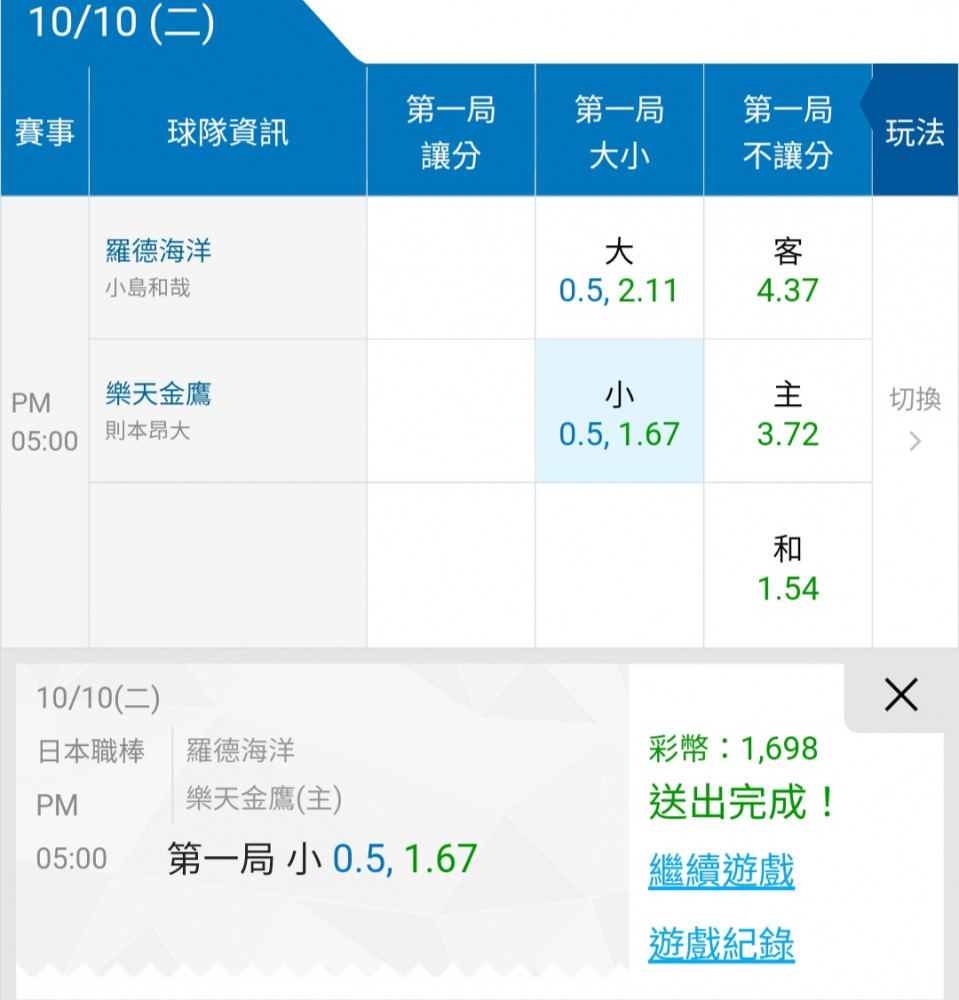Tap the 切換 chevron arrow
The width and height of the screenshot is (959, 1000).
pyautogui.click(x=915, y=441)
